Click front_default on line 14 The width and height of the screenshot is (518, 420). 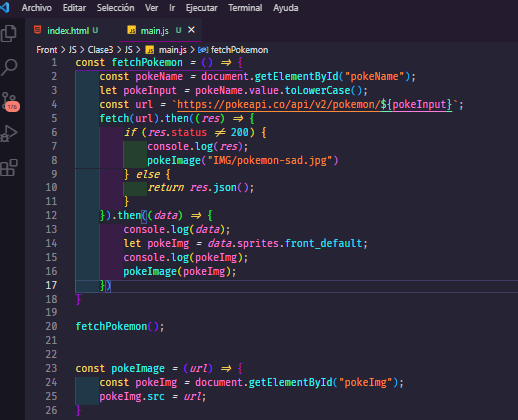tap(323, 243)
